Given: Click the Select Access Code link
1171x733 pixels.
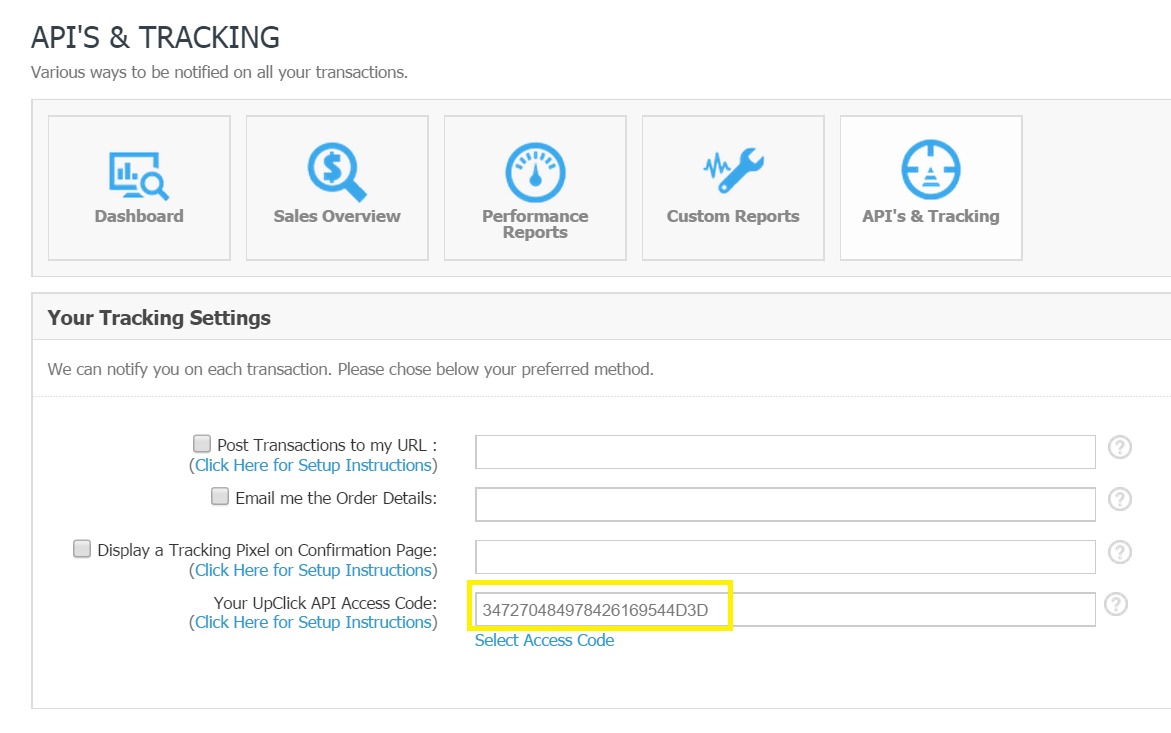Looking at the screenshot, I should [544, 640].
